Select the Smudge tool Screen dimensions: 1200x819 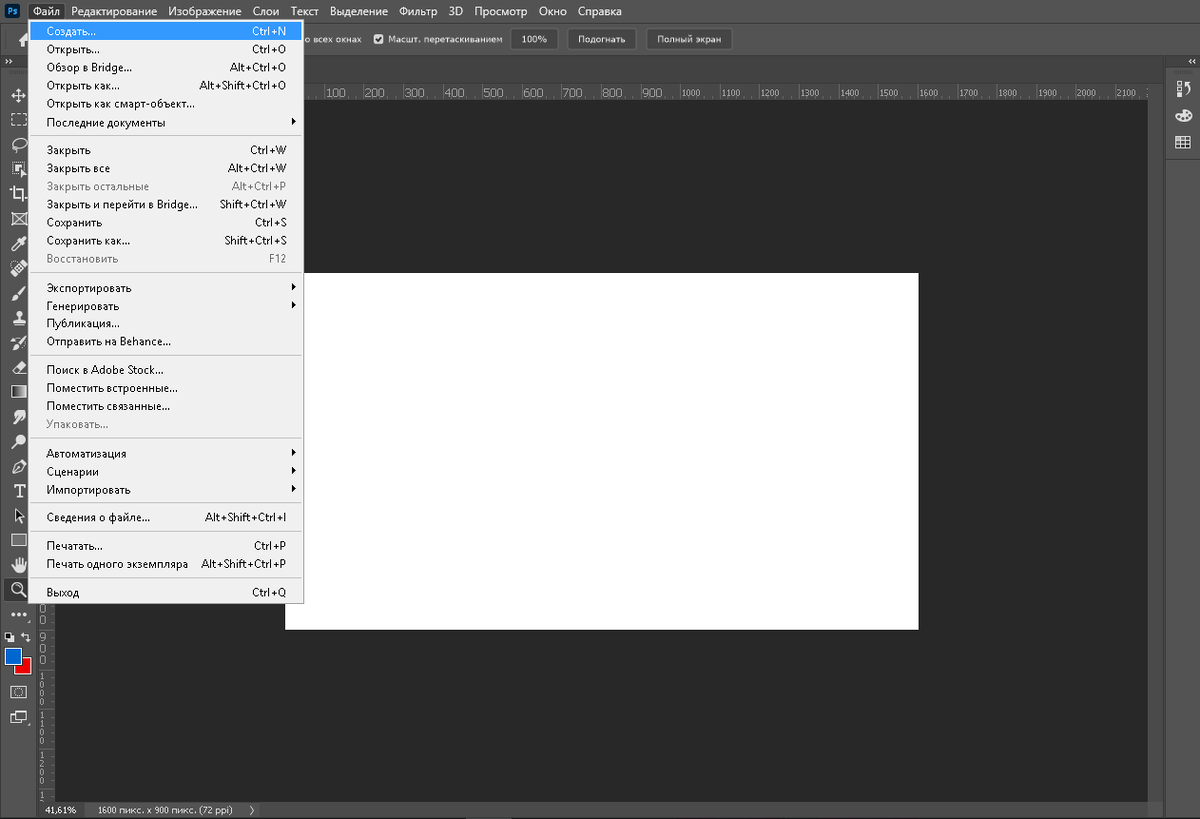(18, 417)
